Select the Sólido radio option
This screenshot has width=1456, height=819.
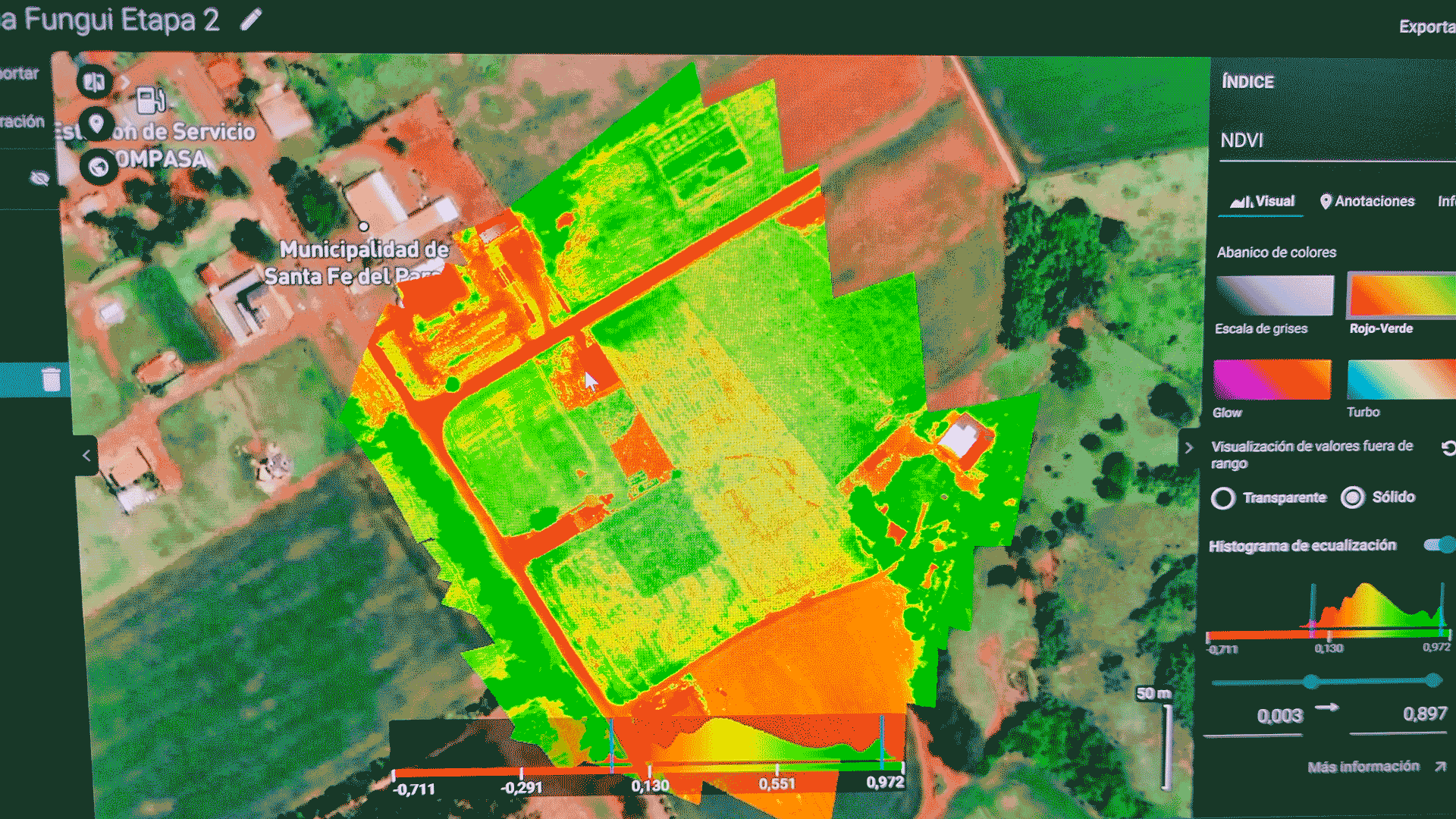point(1352,497)
